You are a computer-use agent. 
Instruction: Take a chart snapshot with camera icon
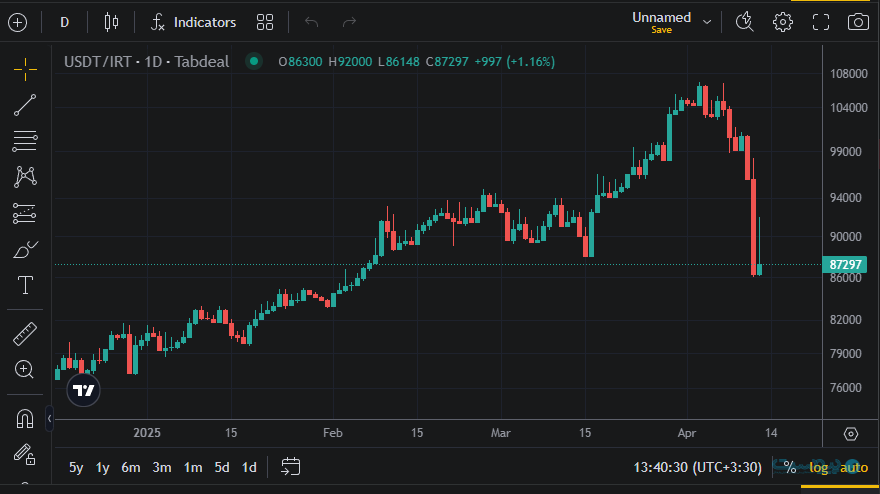point(857,22)
